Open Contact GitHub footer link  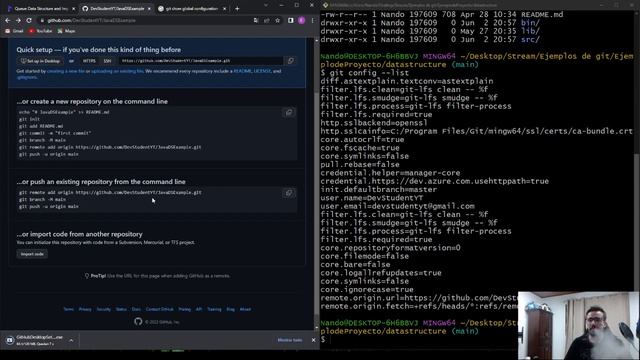pyautogui.click(x=160, y=309)
